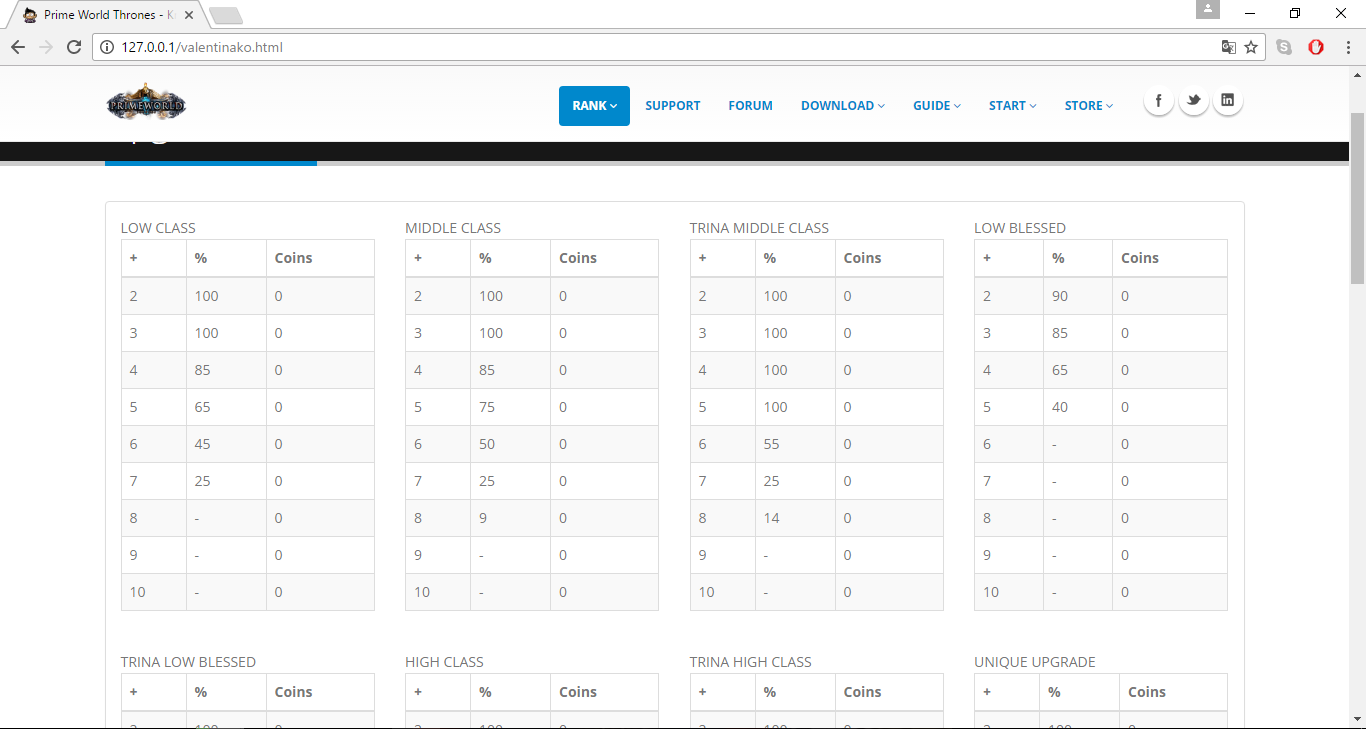Screen dimensions: 1366x729
Task: Click the Coins column header in LOW CLASS
Action: tap(320, 258)
